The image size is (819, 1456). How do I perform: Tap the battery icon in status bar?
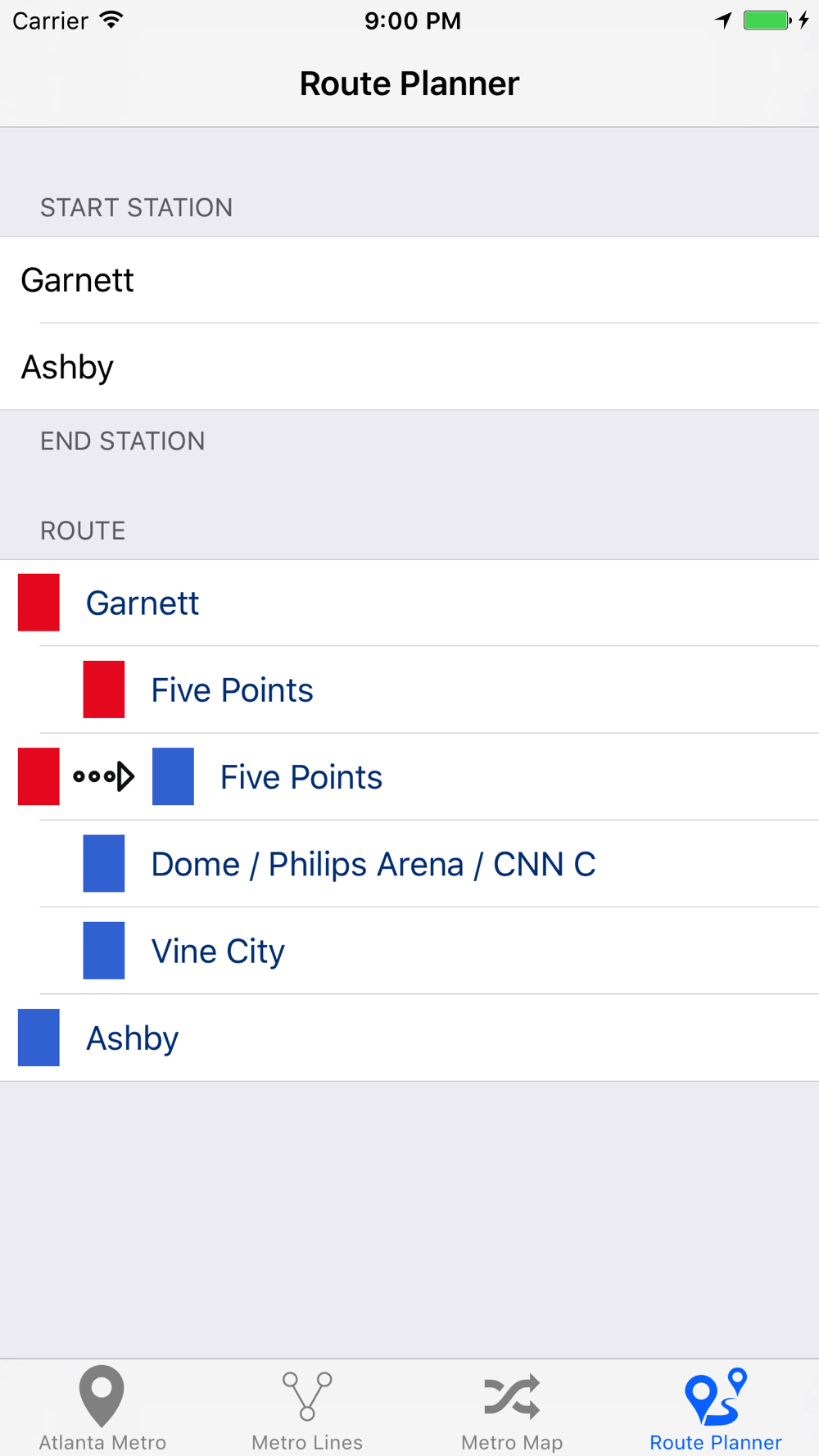pyautogui.click(x=767, y=20)
